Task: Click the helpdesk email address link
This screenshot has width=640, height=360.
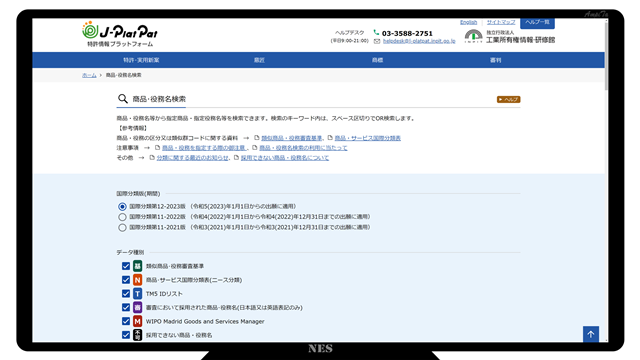Action: pos(419,41)
